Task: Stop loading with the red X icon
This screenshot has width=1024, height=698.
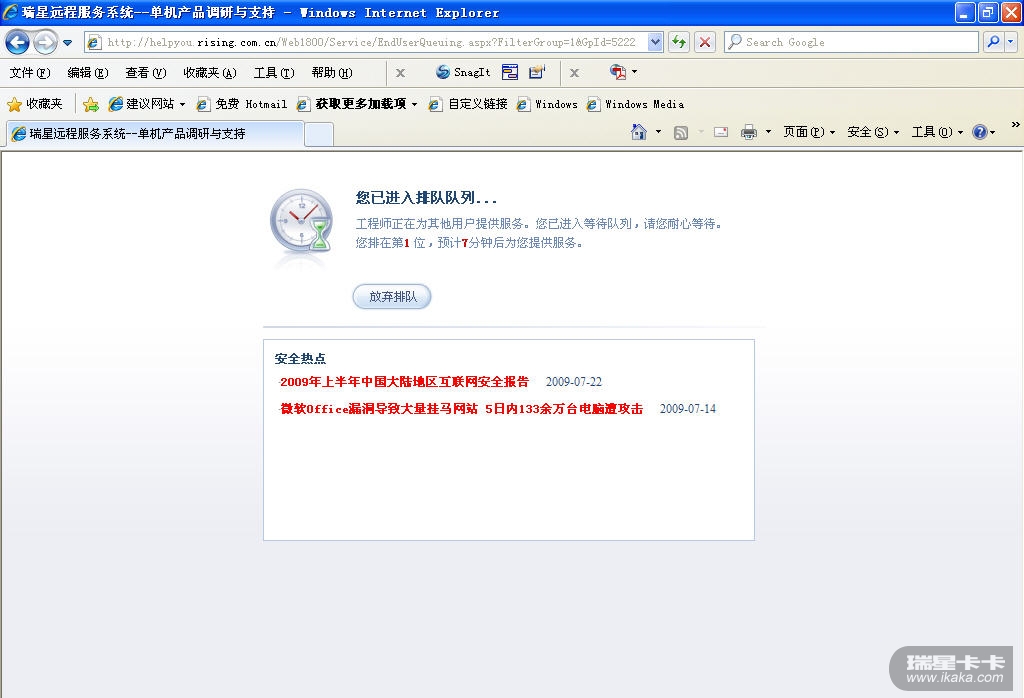Action: coord(705,42)
